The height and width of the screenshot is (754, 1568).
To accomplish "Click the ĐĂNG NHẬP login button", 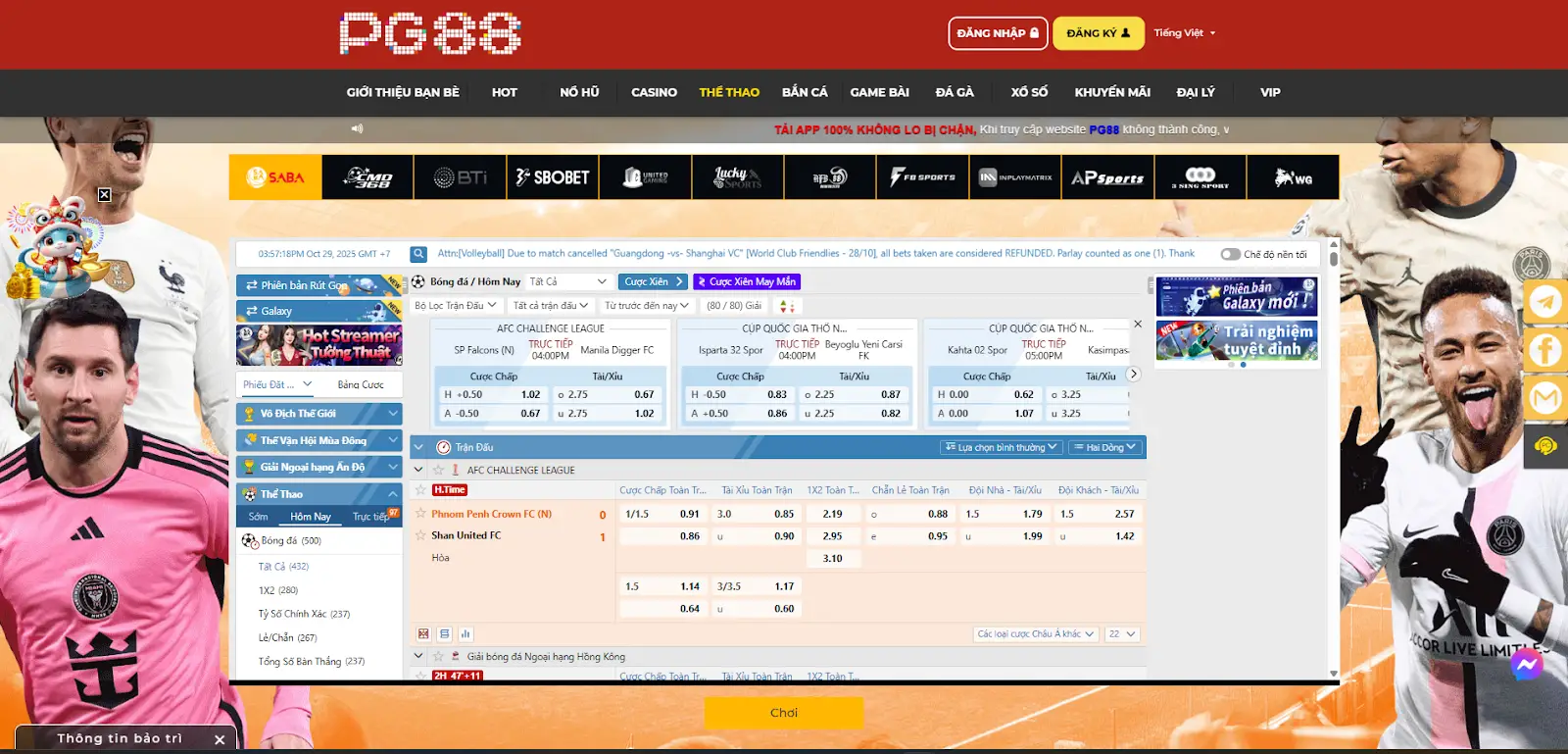I will pos(997,33).
